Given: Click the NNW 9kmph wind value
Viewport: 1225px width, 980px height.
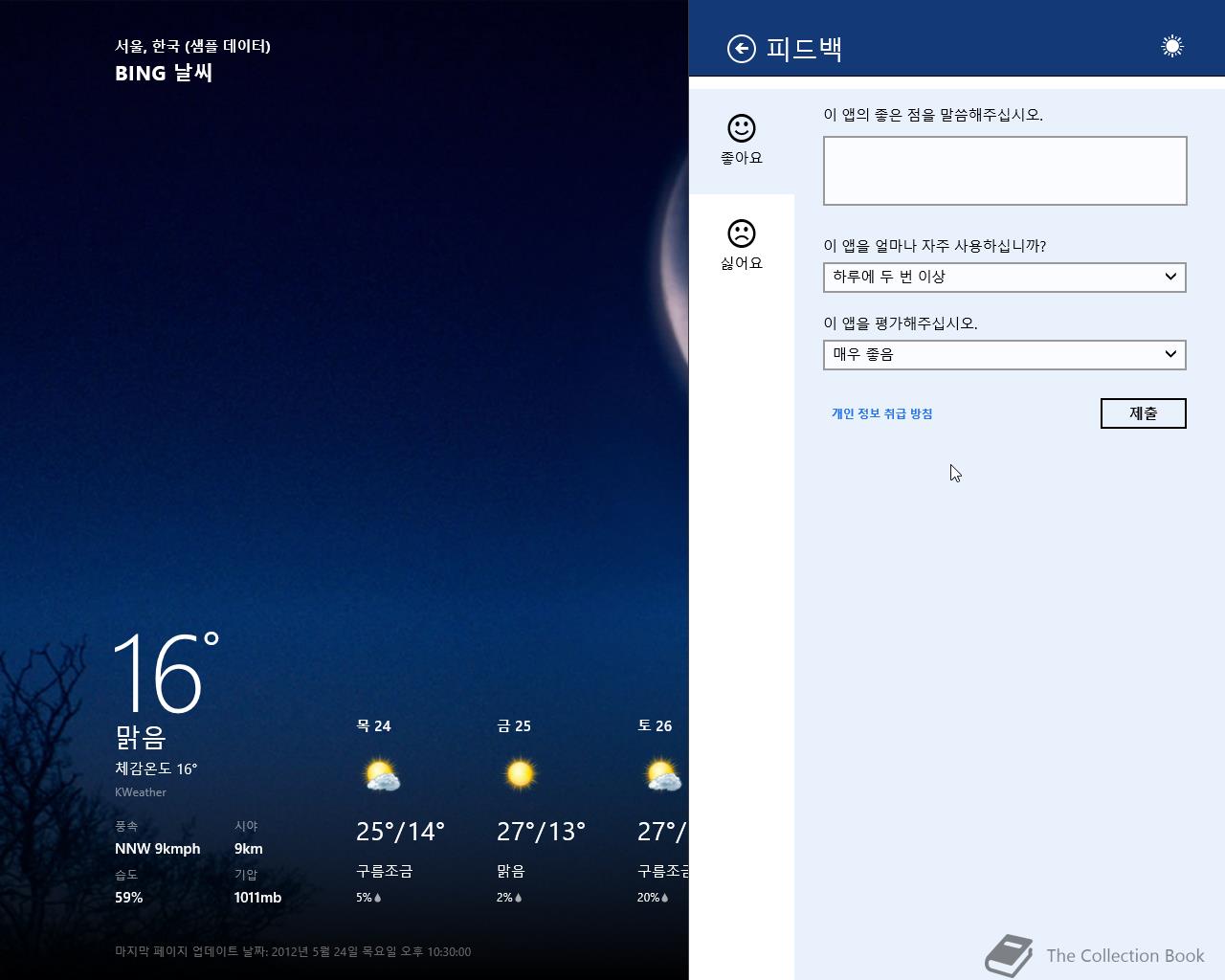Looking at the screenshot, I should pyautogui.click(x=158, y=849).
